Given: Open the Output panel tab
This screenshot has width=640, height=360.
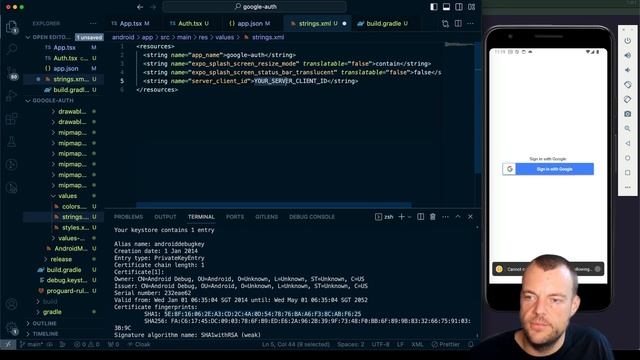Looking at the screenshot, I should pyautogui.click(x=165, y=217).
